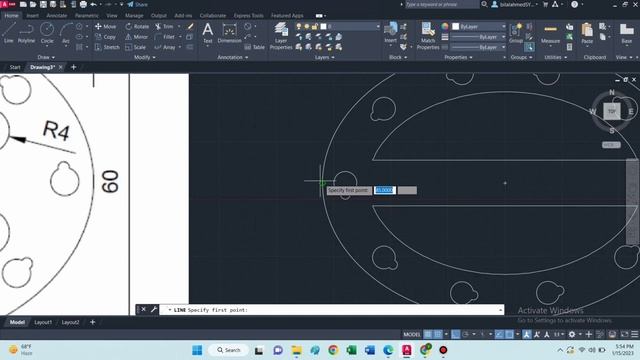Click the Plot (print) icon in quick access toolbar
Viewport: 640px width, 360px height.
tap(83, 4)
